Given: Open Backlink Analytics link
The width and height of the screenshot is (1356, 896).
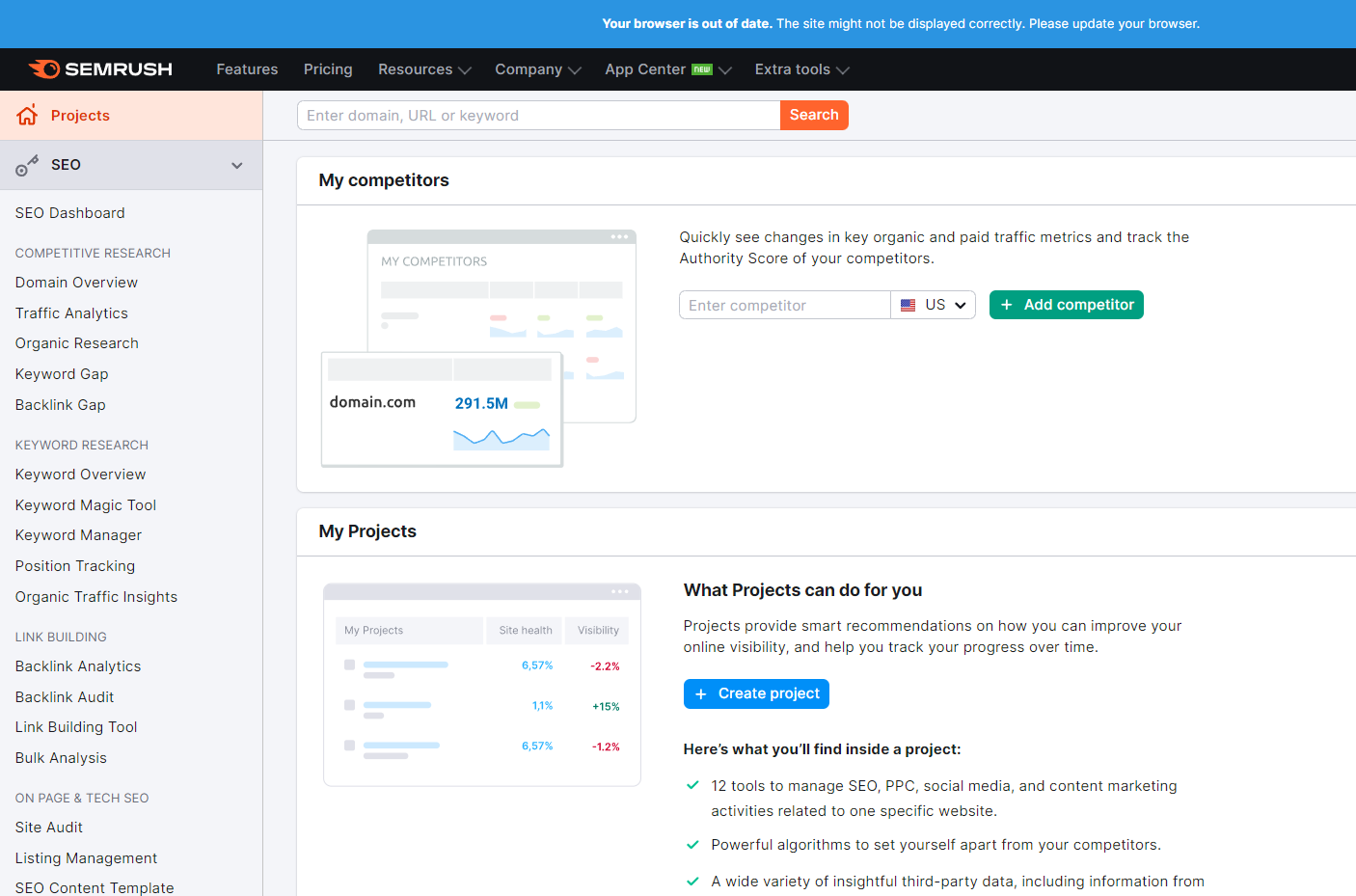Looking at the screenshot, I should [x=78, y=666].
